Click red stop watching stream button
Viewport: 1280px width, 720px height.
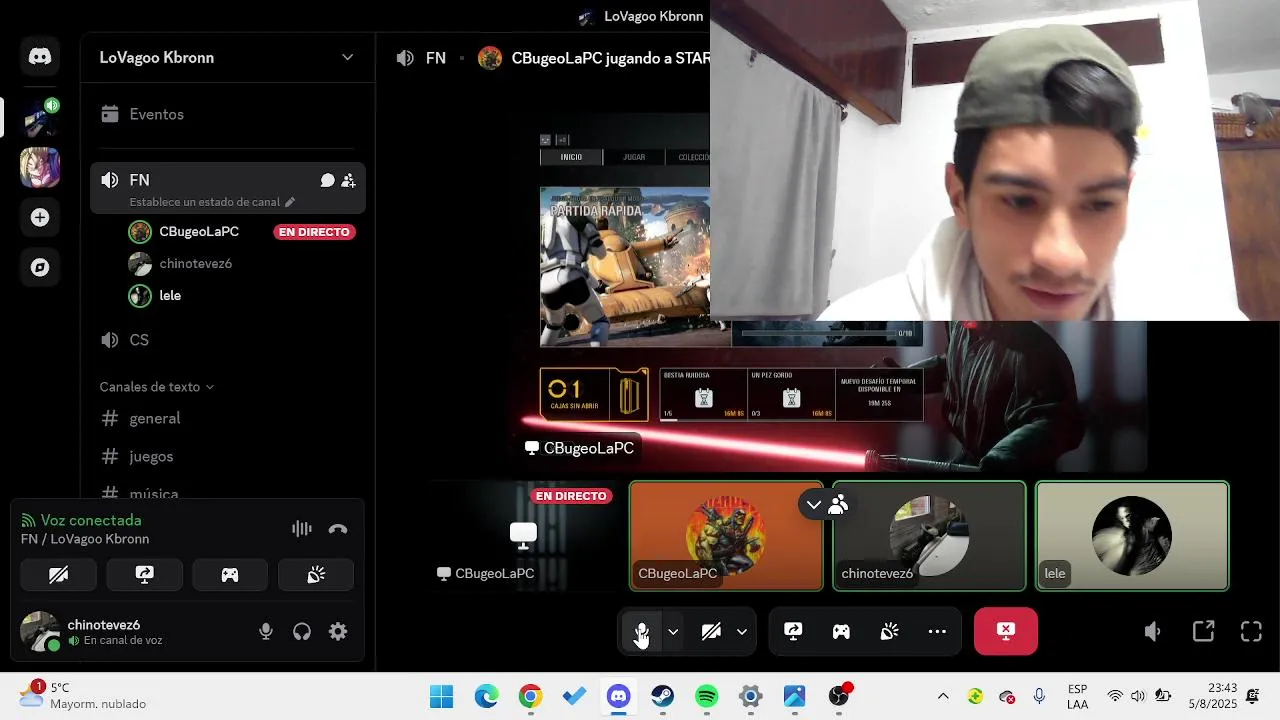pyautogui.click(x=1006, y=631)
